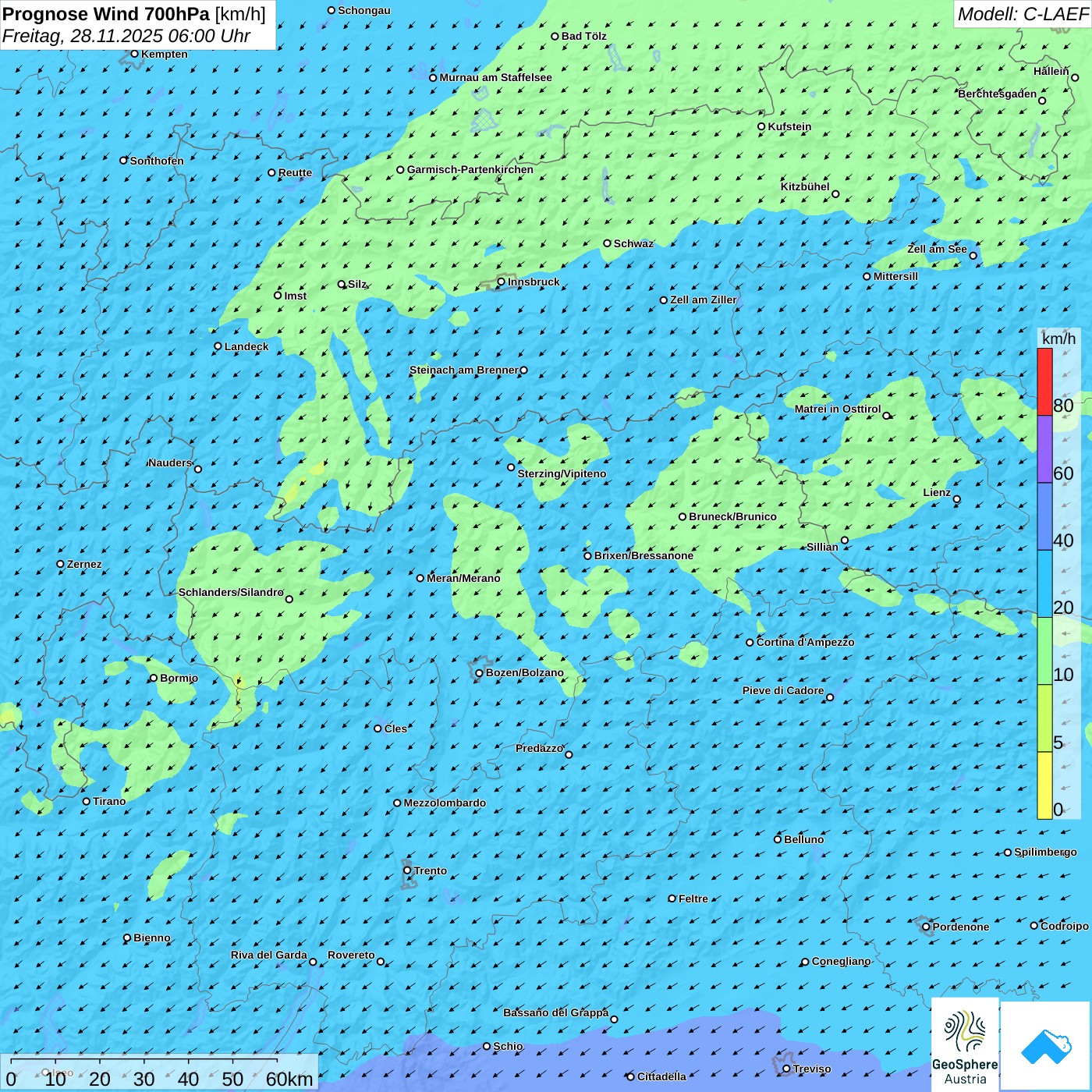Click the 'Sonthofen' label
The width and height of the screenshot is (1092, 1092).
[157, 161]
